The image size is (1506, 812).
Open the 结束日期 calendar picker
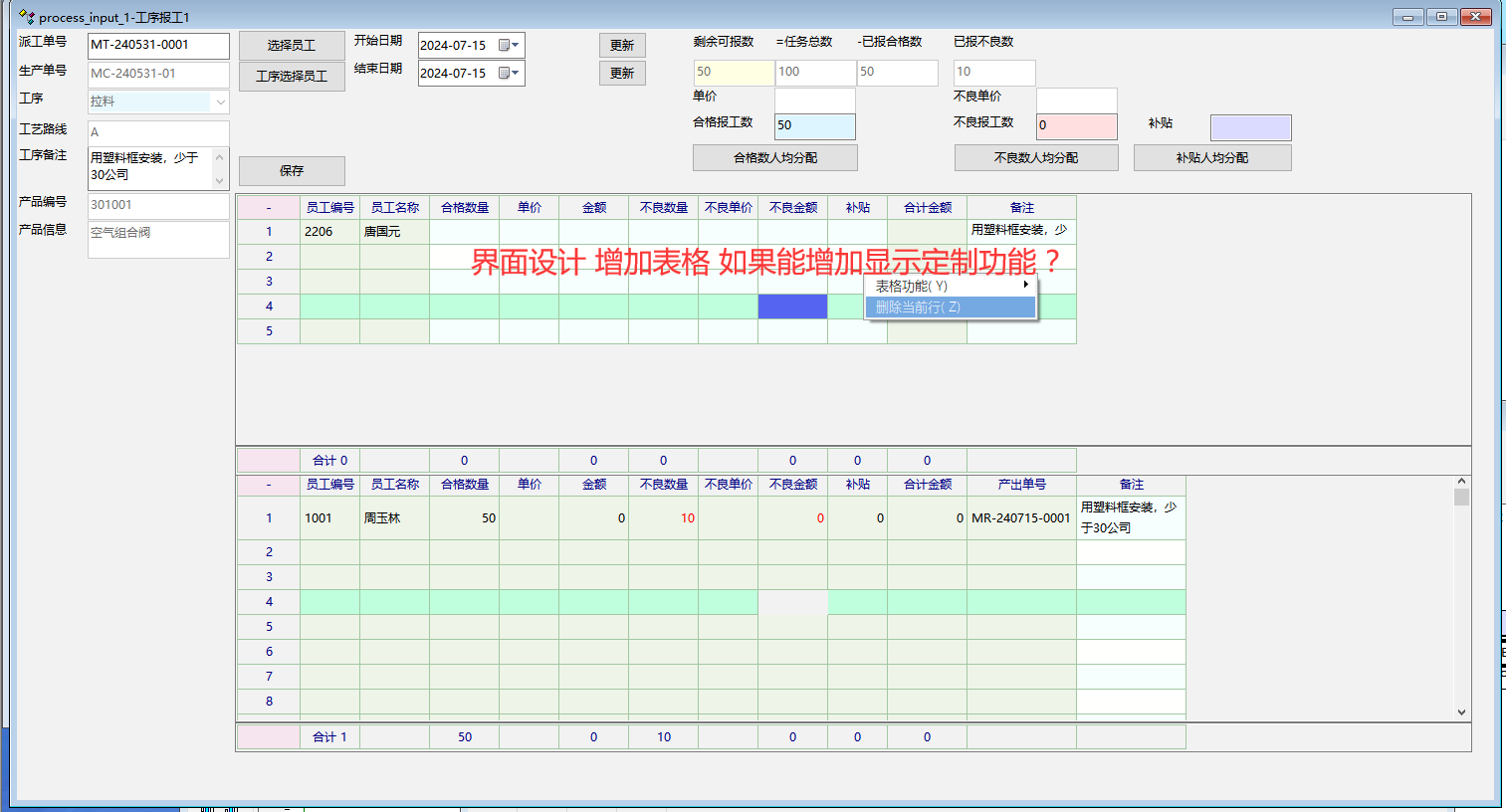[509, 73]
